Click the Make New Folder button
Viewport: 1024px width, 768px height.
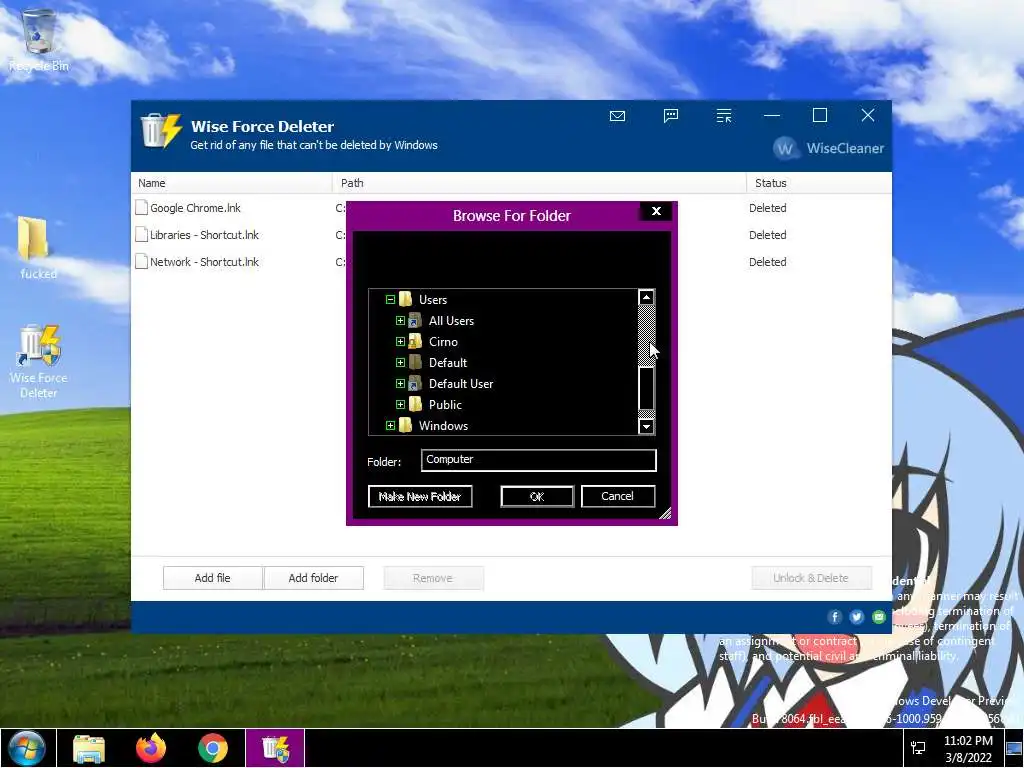tap(420, 496)
